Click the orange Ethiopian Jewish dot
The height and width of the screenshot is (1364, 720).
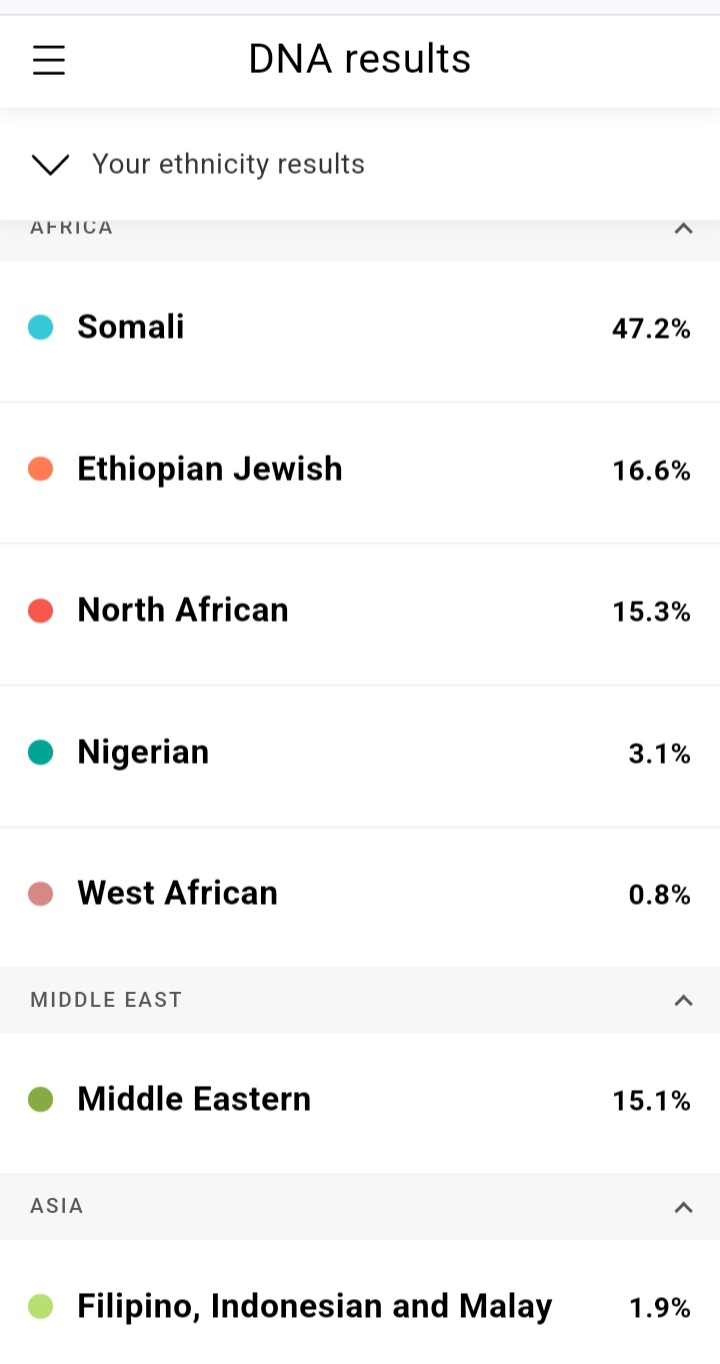tap(41, 469)
